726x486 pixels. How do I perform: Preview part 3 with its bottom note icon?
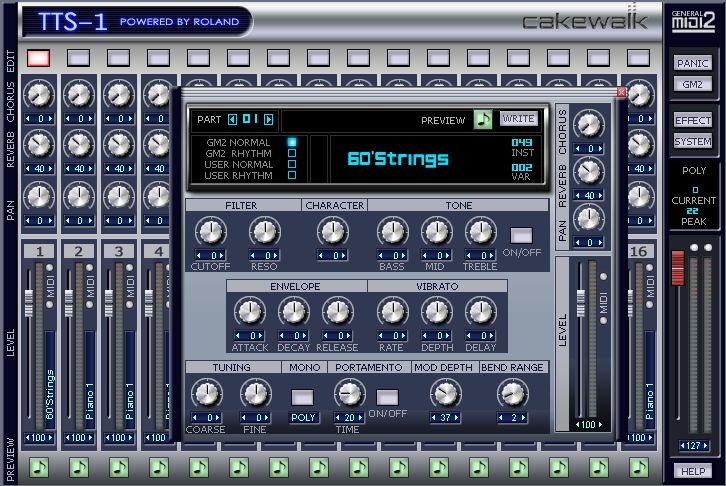[x=119, y=467]
